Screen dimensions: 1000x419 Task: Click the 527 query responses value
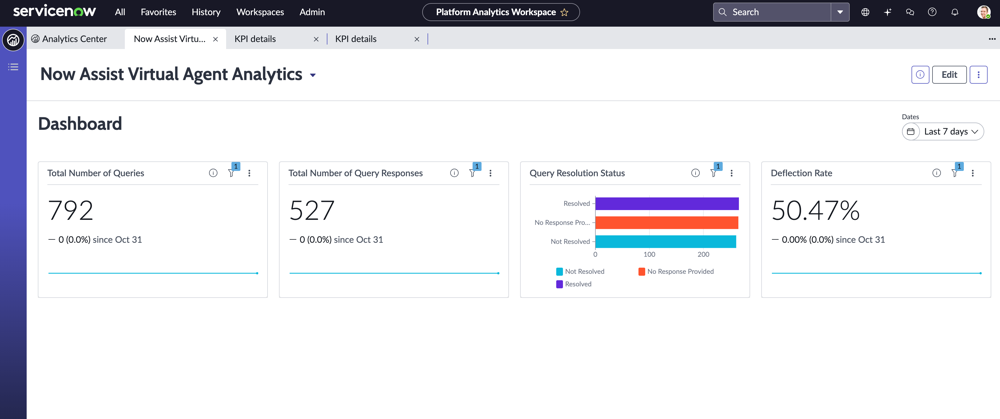tap(312, 211)
